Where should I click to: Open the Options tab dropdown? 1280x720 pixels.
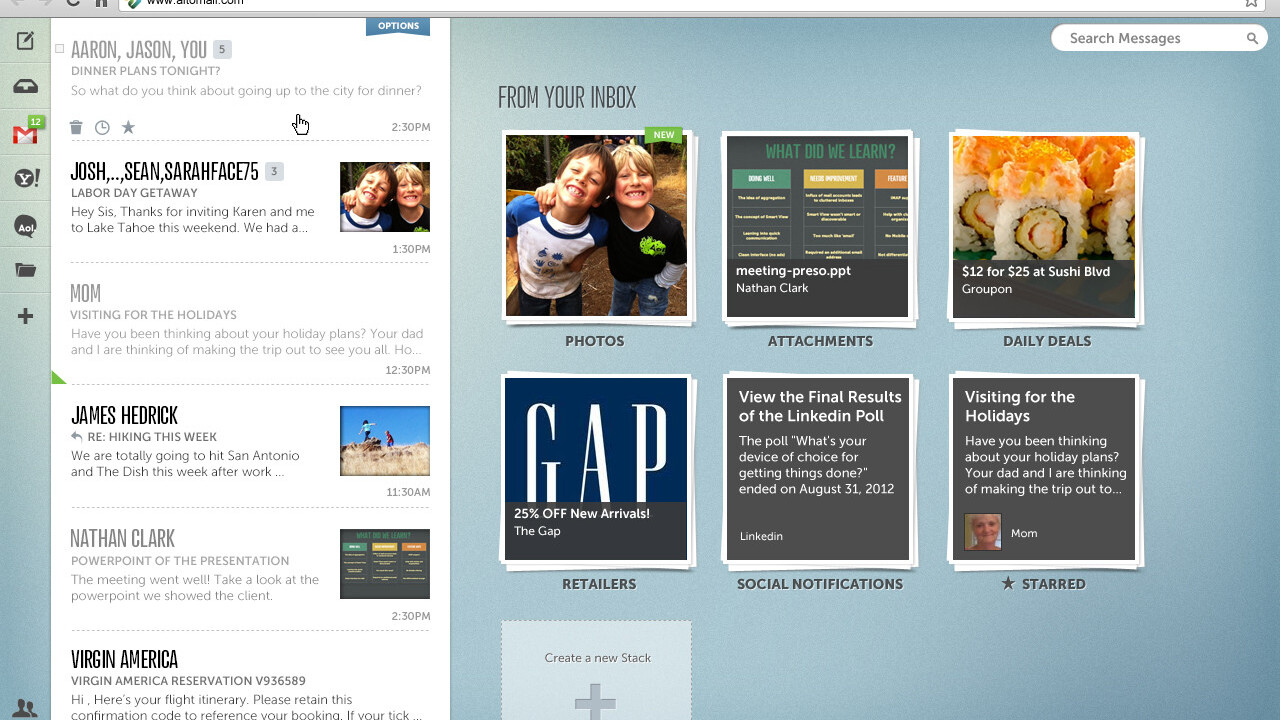click(x=398, y=27)
